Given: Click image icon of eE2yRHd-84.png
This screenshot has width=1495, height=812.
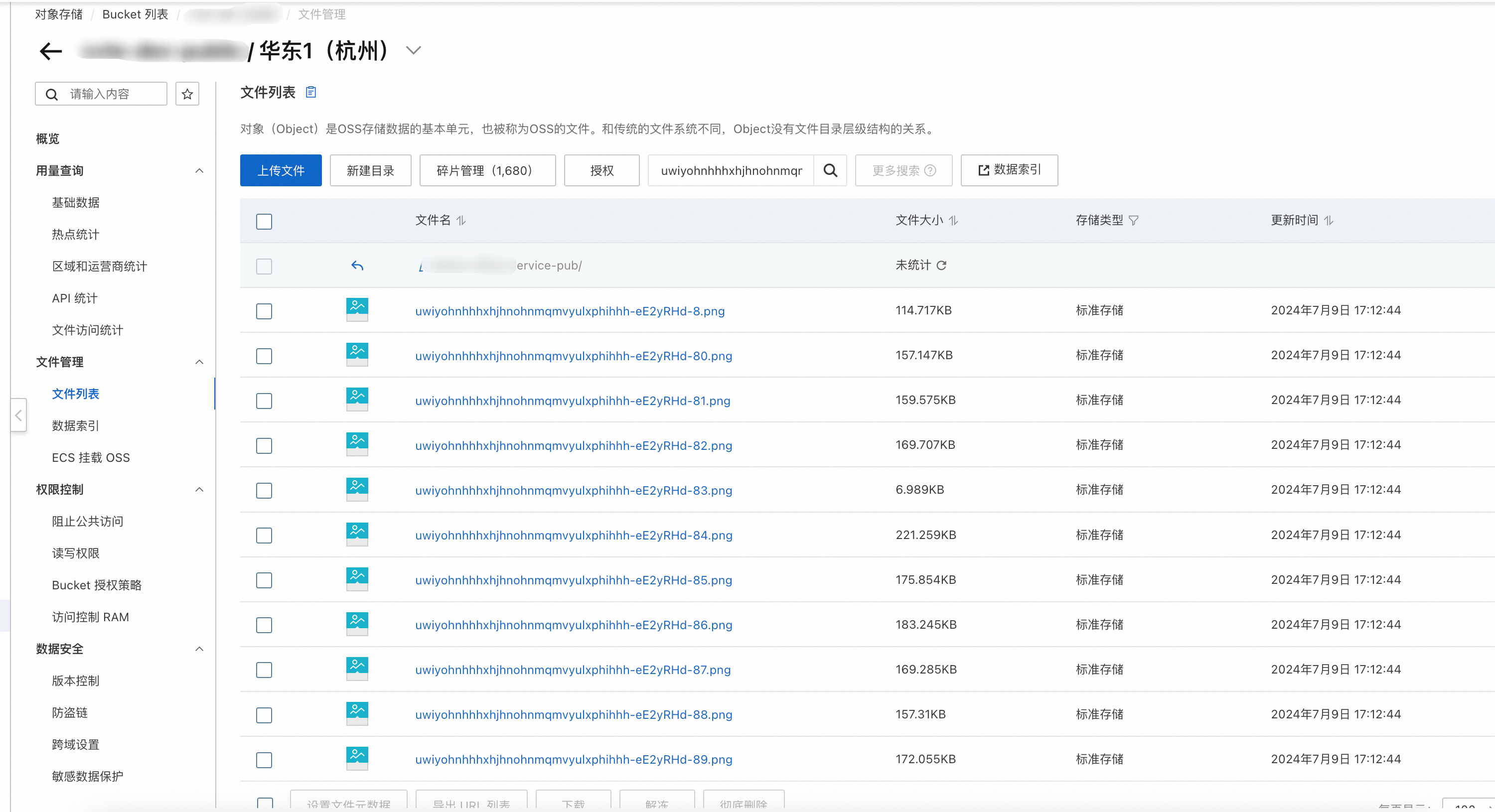Looking at the screenshot, I should point(357,534).
